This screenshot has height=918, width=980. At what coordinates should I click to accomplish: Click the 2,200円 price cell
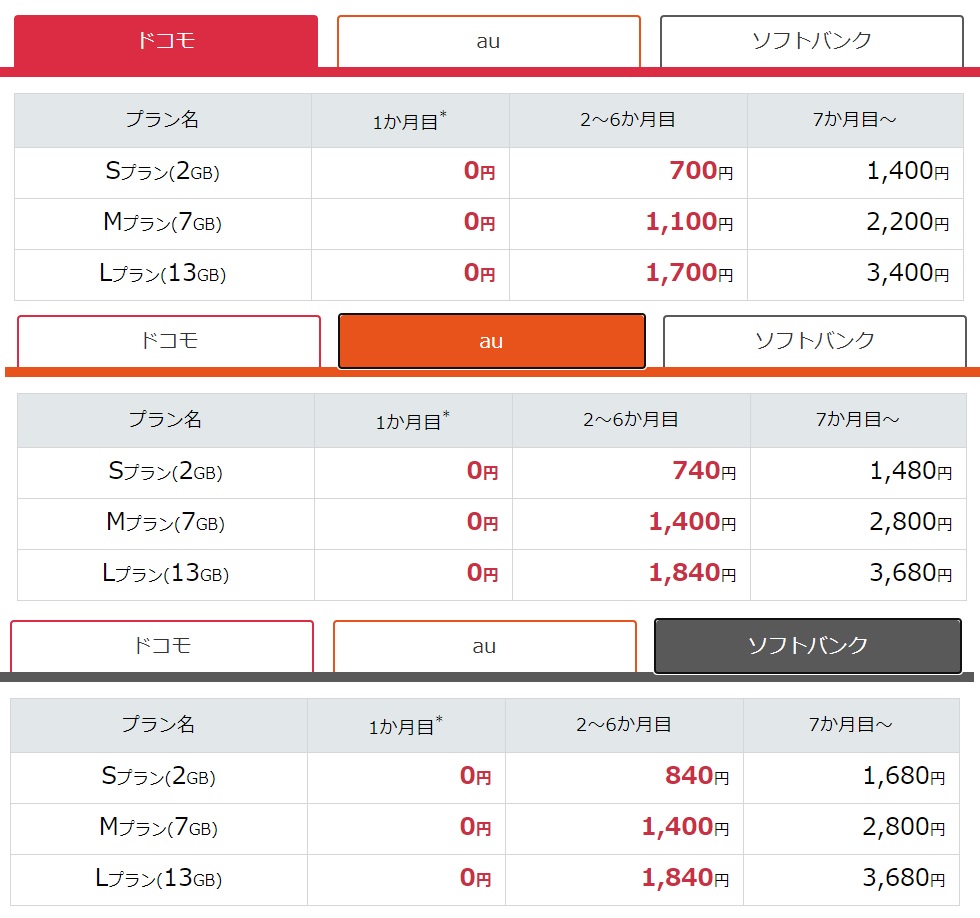coord(907,222)
